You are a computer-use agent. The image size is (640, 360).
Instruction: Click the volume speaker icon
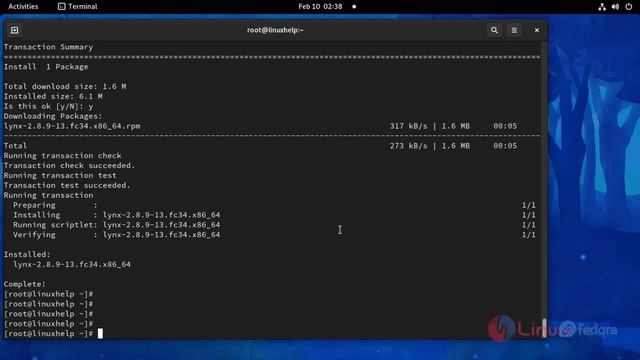[615, 7]
